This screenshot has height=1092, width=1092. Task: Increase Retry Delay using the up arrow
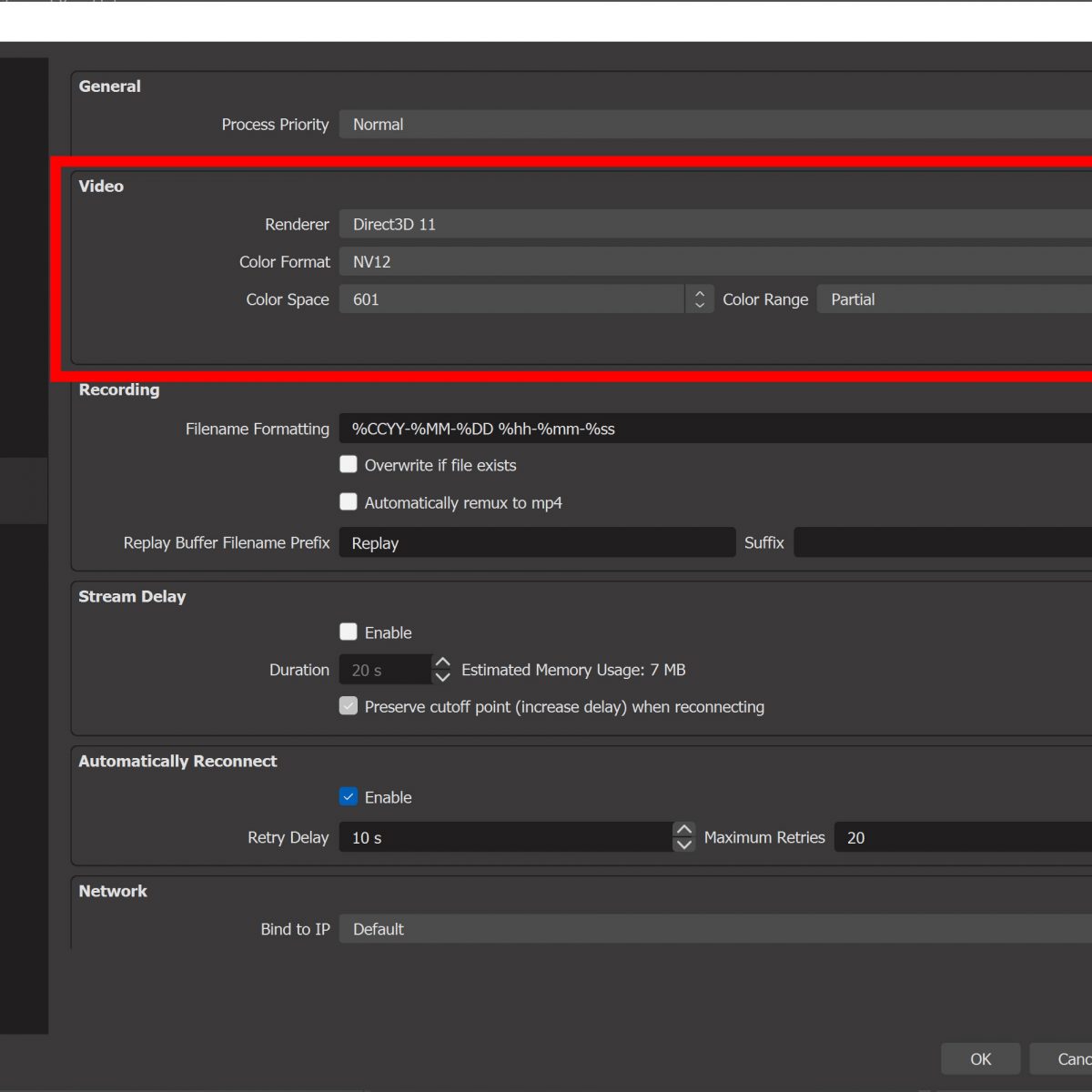click(x=683, y=830)
